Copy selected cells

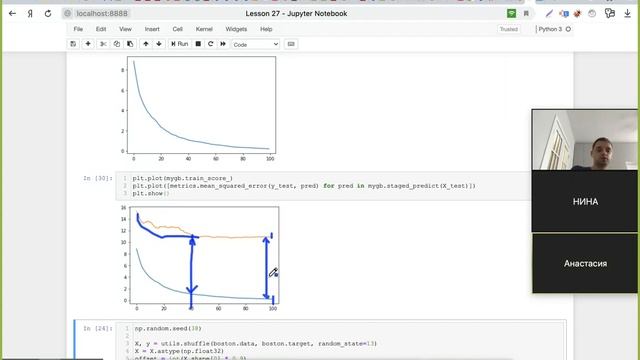click(117, 44)
